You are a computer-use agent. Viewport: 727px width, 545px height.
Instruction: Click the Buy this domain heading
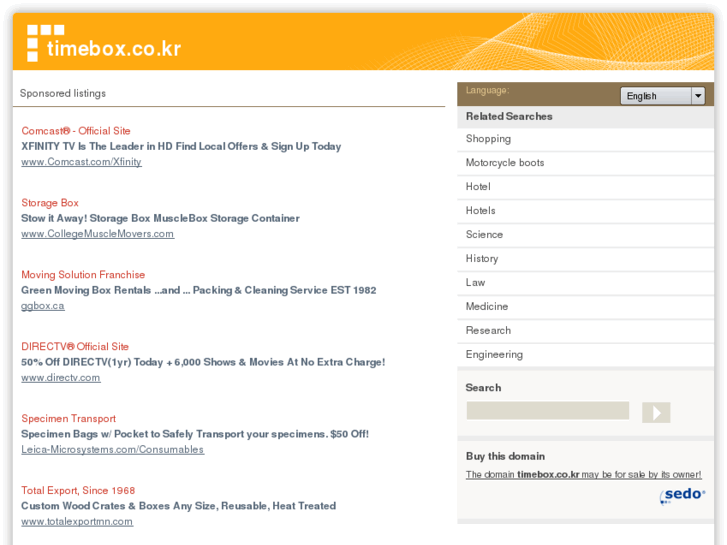click(505, 456)
